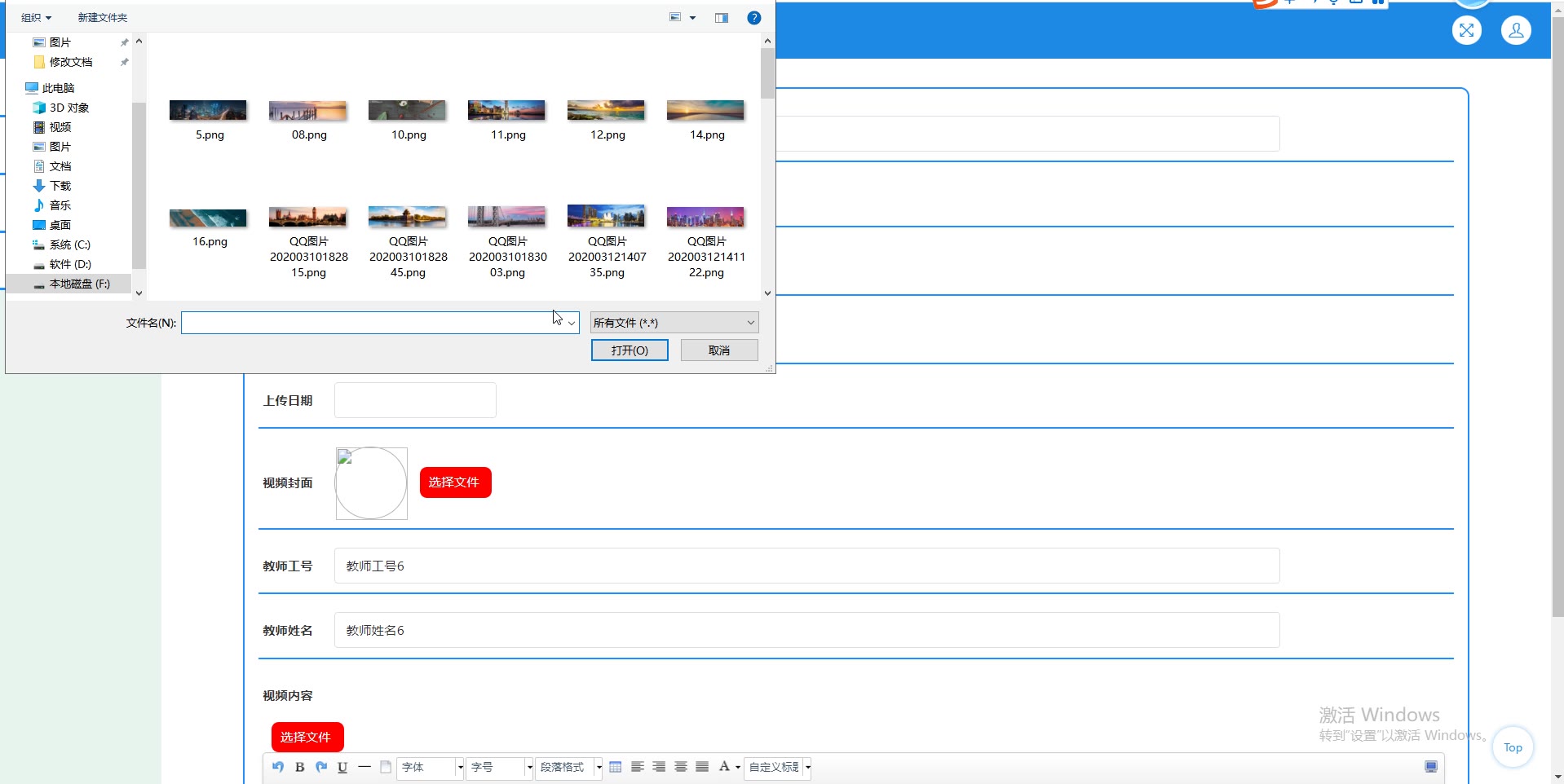Click the 上传日期 input field
The height and width of the screenshot is (784, 1564).
click(415, 400)
